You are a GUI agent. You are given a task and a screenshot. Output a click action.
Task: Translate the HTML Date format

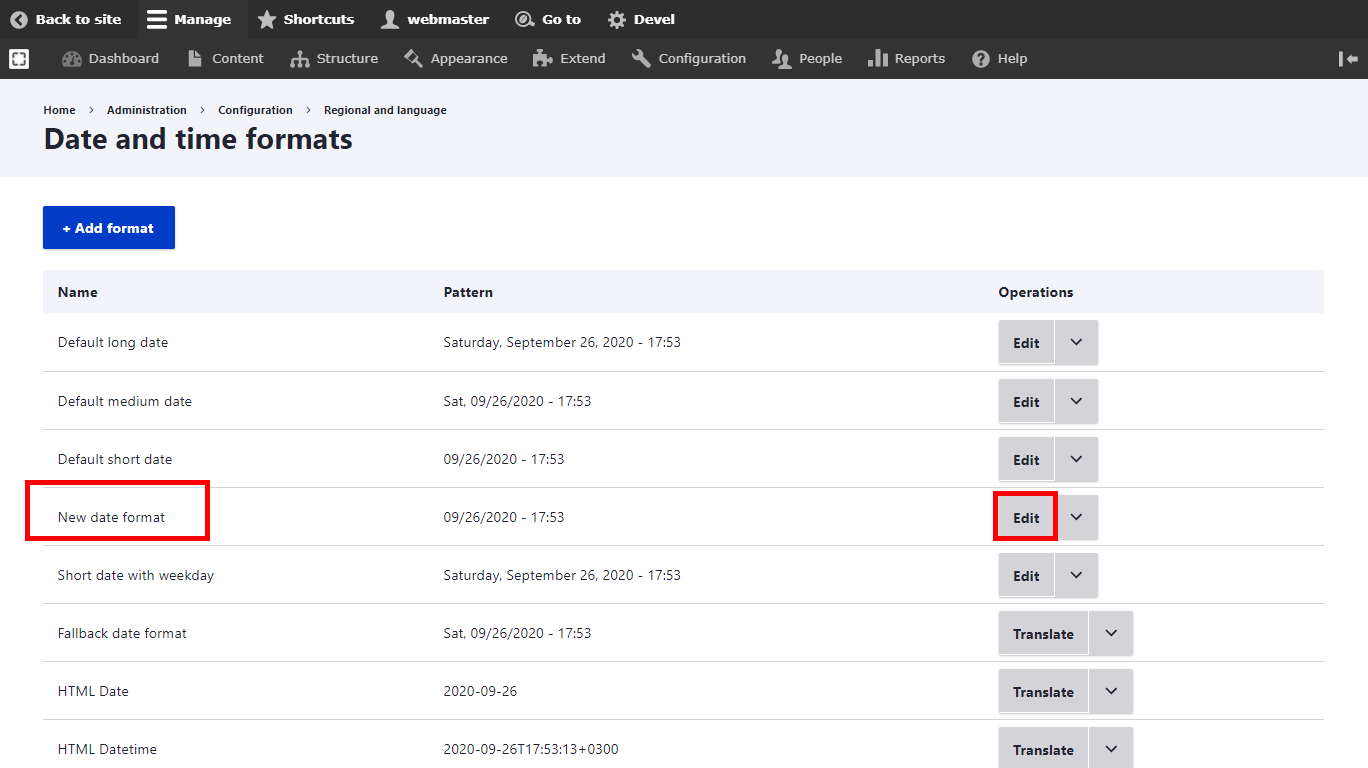coord(1042,692)
